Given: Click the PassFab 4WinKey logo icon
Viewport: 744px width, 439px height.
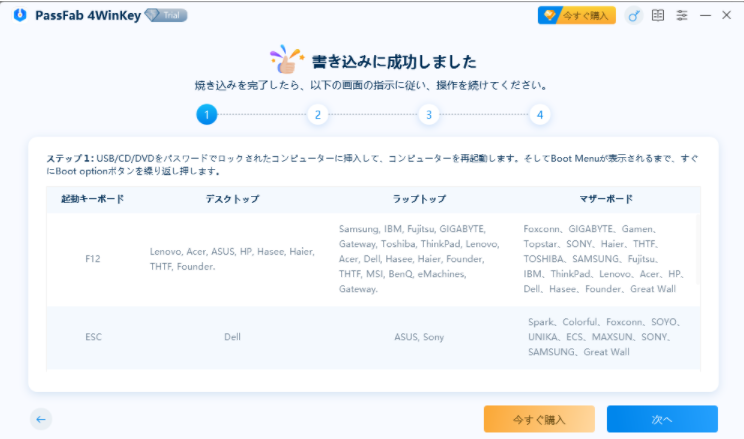Looking at the screenshot, I should click(20, 15).
